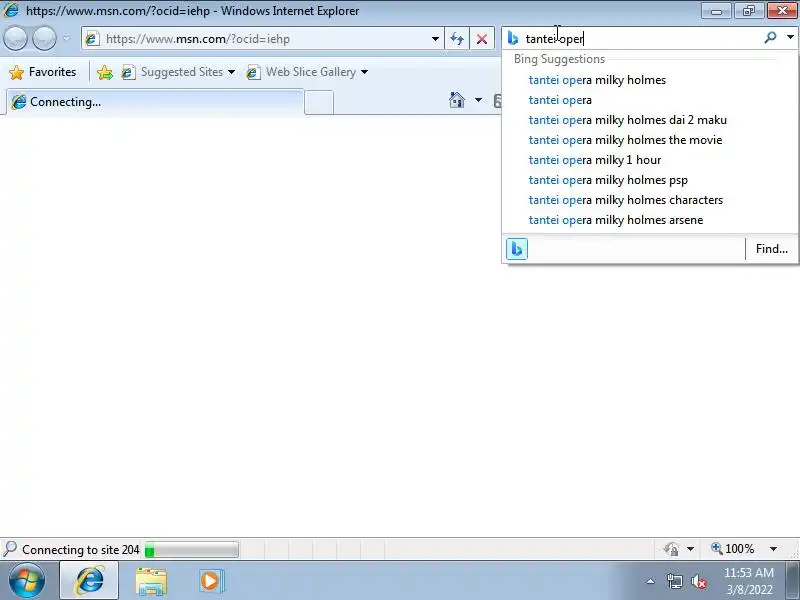Click the status bar magnifier icon

click(x=10, y=549)
